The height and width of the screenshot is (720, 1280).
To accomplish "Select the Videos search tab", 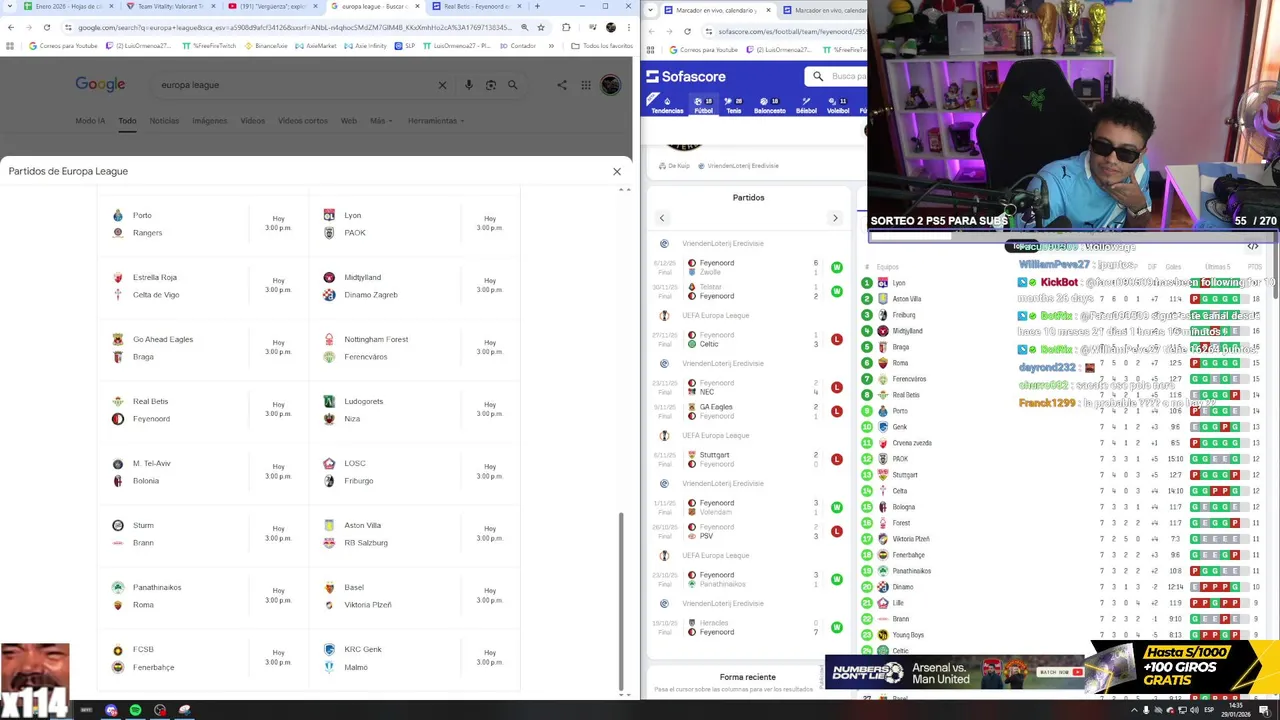I will pos(252,121).
